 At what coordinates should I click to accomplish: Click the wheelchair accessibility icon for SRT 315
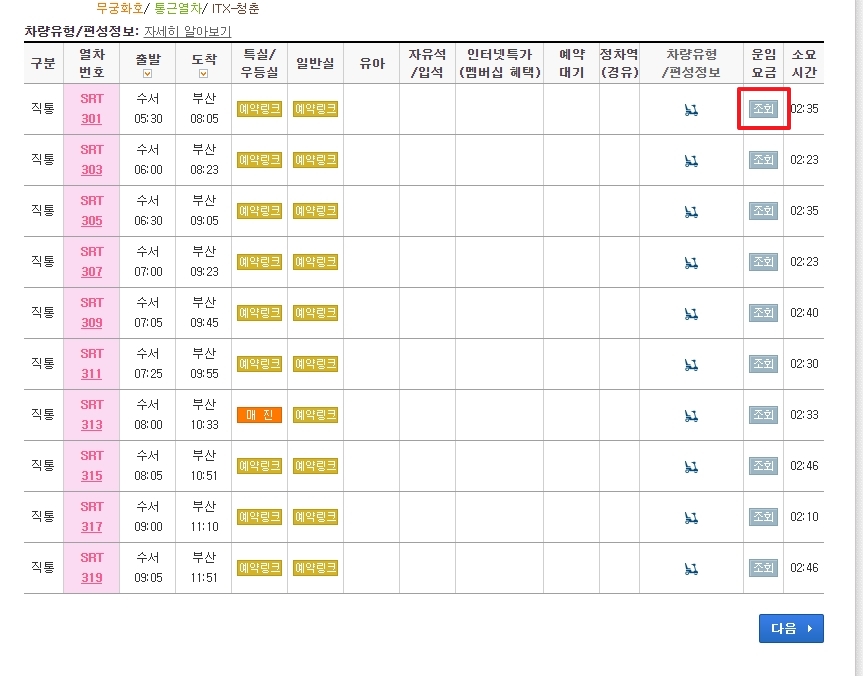click(x=690, y=466)
